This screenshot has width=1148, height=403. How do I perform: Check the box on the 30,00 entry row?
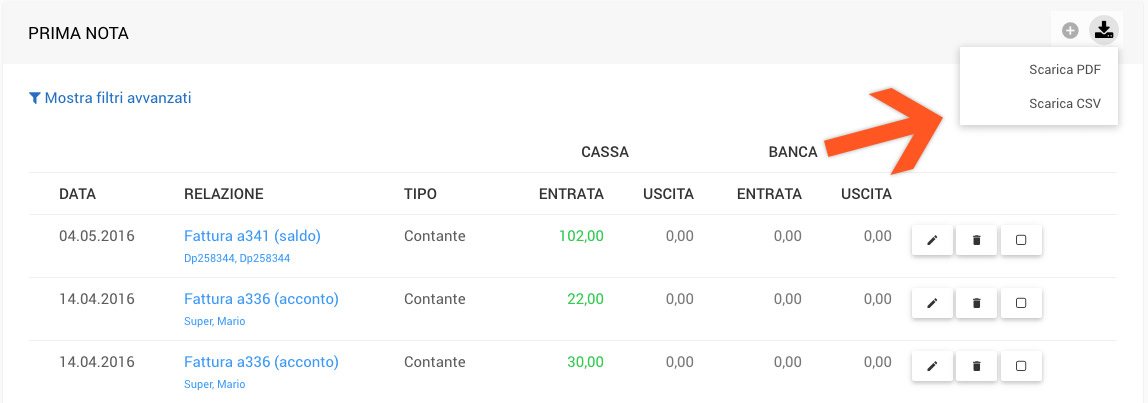(x=1021, y=366)
